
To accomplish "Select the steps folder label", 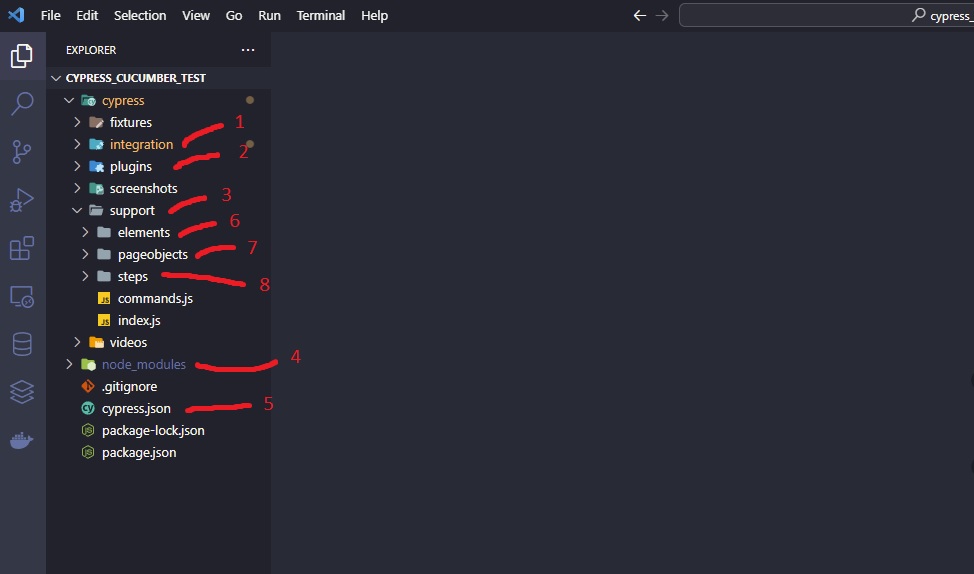I will pos(133,276).
